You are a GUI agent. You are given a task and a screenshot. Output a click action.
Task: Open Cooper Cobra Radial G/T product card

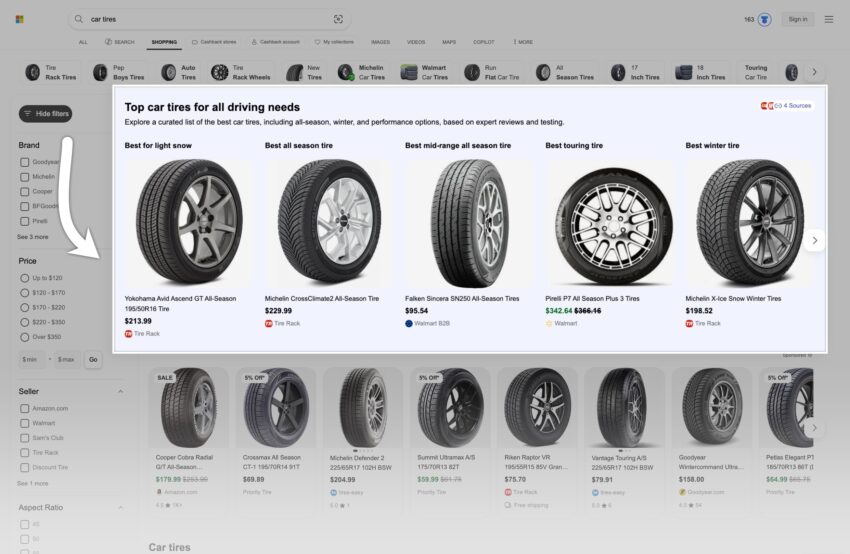(189, 439)
